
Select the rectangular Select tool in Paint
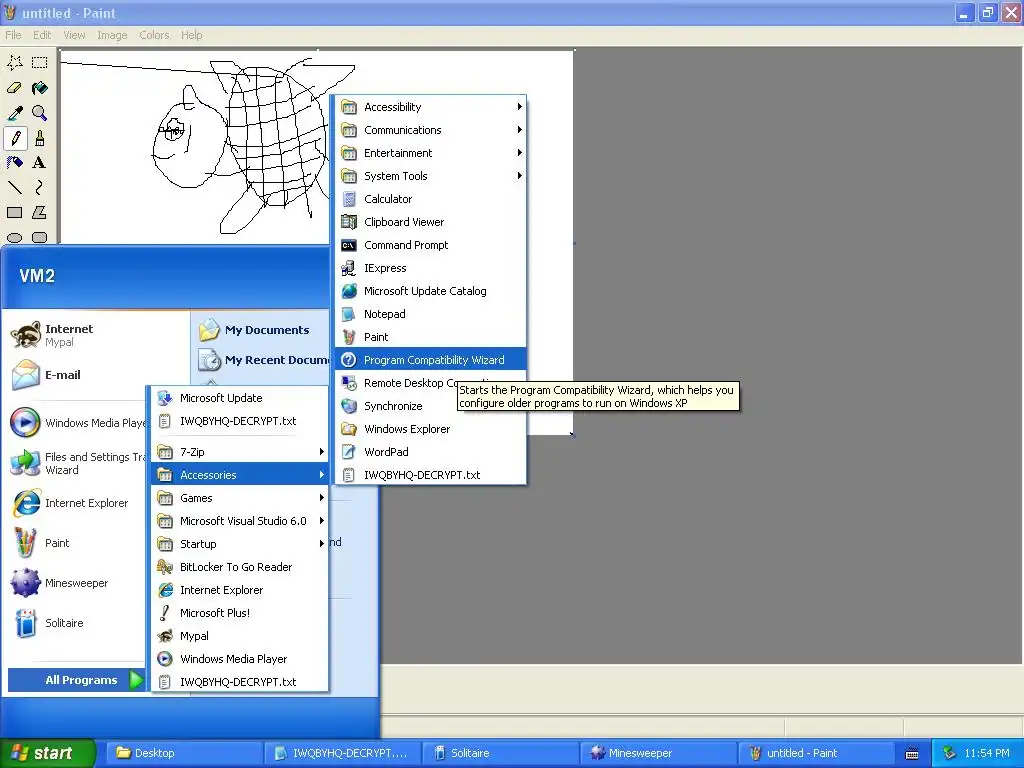[x=40, y=63]
